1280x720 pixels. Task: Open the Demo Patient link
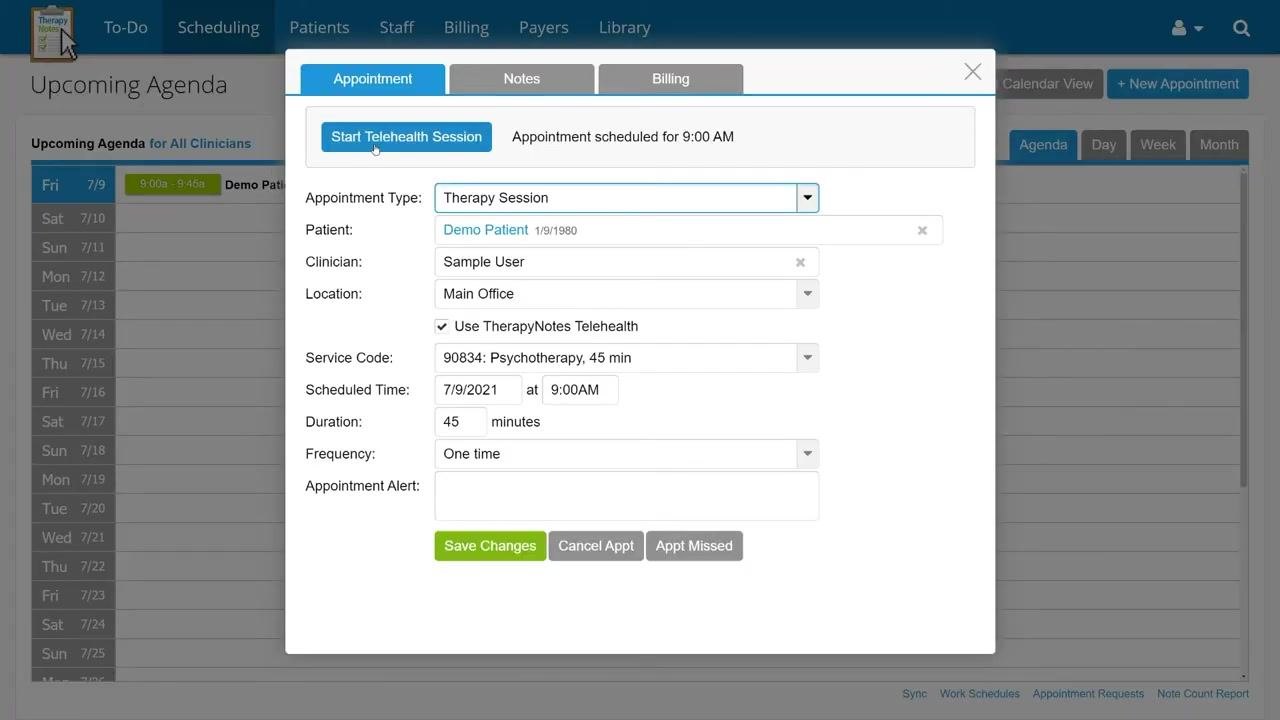(486, 230)
